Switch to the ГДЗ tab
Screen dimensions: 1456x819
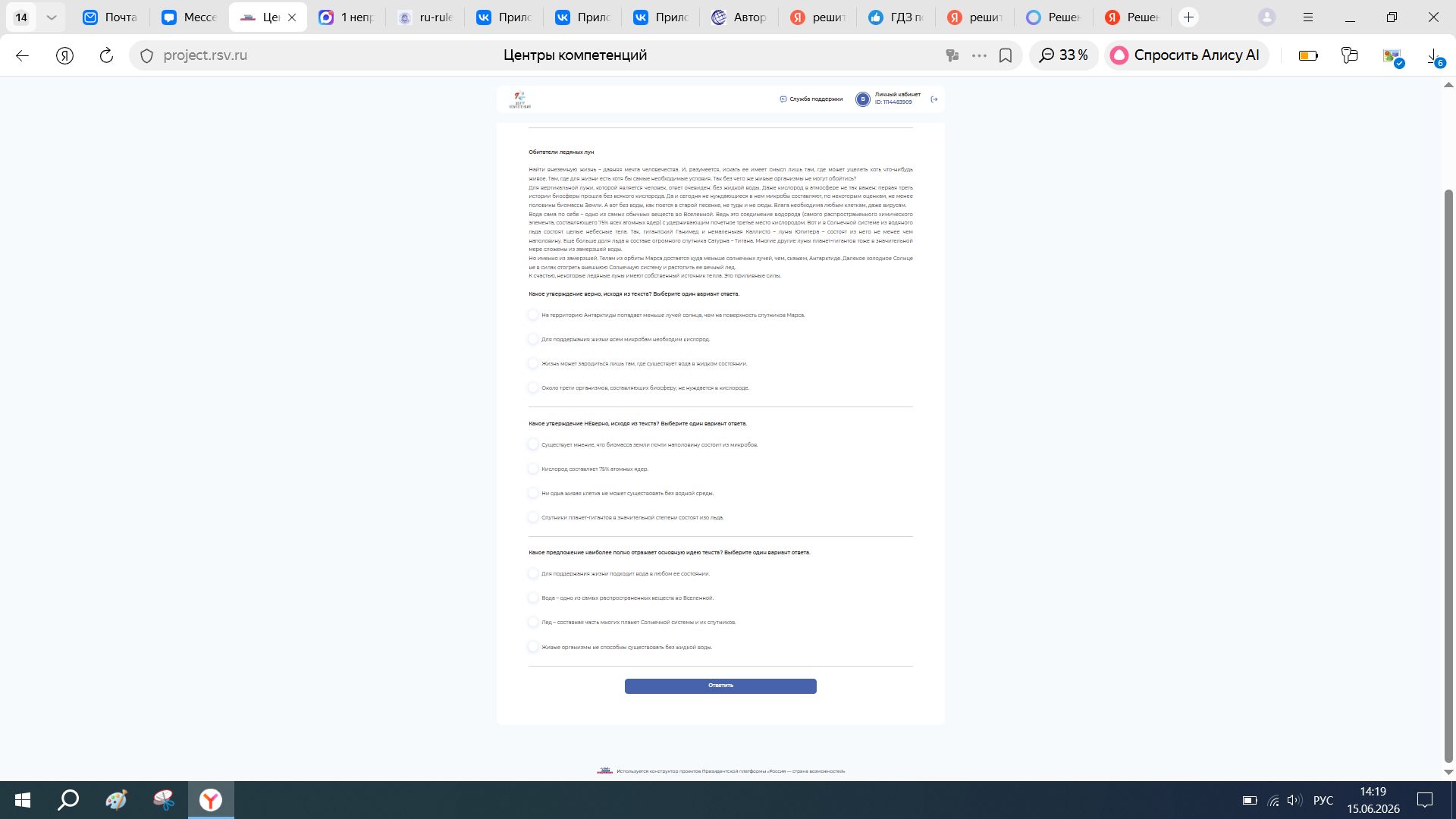(x=896, y=17)
